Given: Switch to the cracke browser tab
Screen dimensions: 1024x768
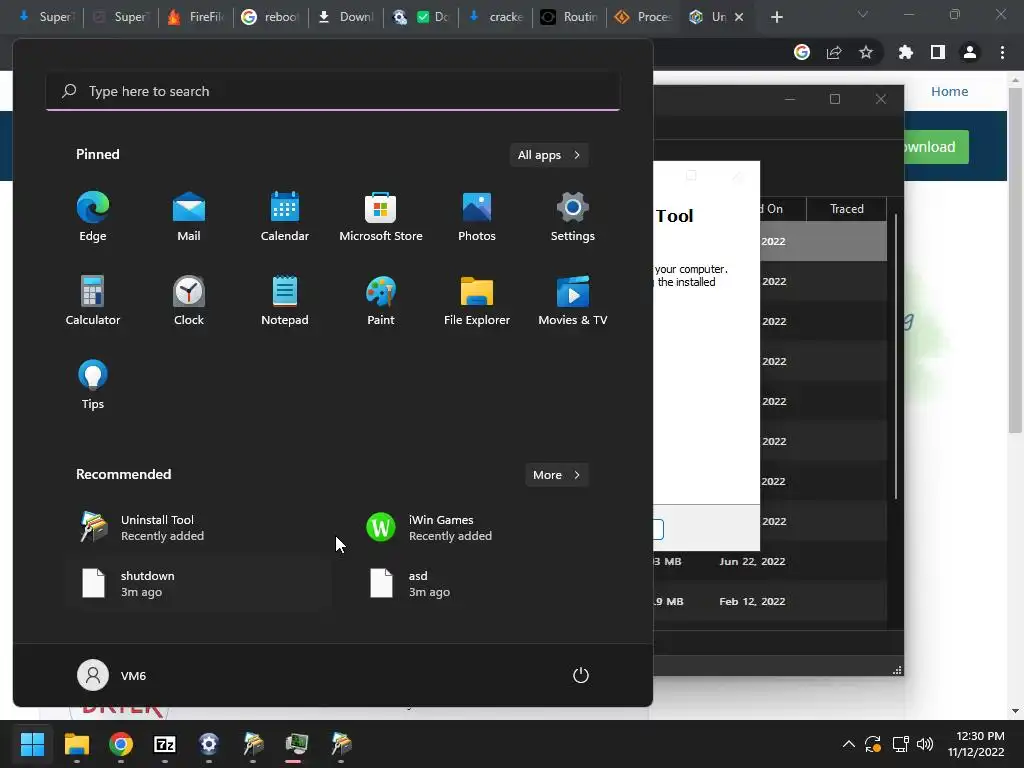Looking at the screenshot, I should pos(496,17).
